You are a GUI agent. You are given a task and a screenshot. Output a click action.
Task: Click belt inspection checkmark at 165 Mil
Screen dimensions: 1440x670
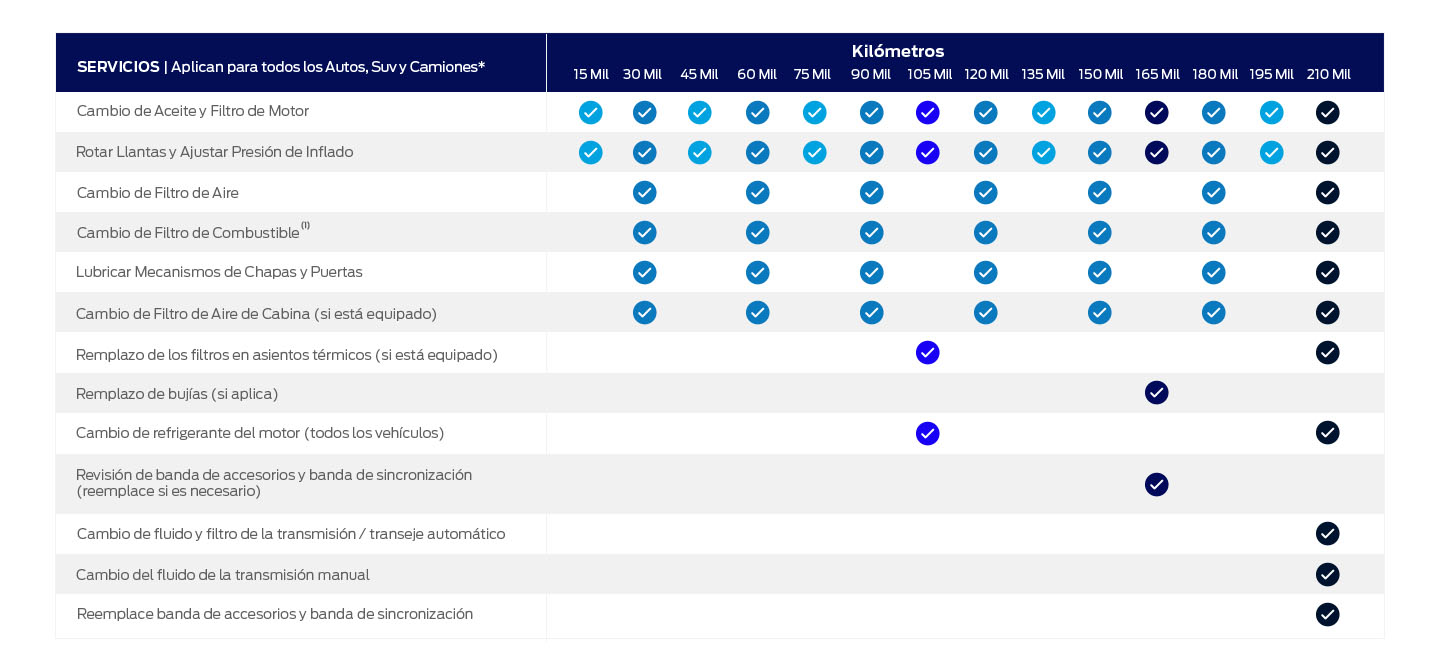[x=1156, y=484]
